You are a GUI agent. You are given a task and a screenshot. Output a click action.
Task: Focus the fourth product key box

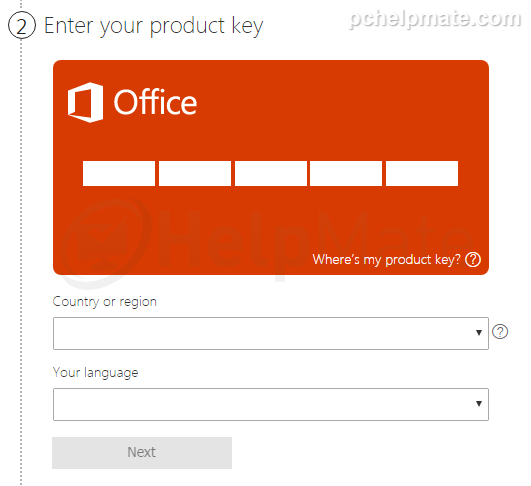pos(346,173)
